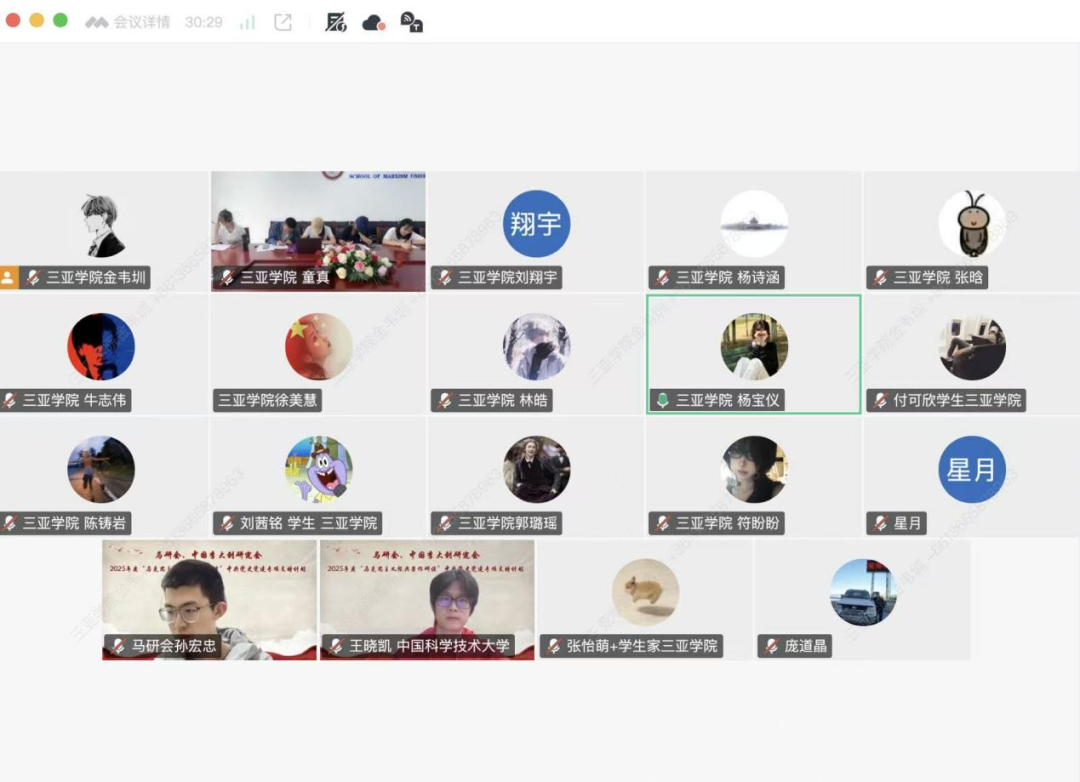Click the 30:29 meeting timer
This screenshot has height=782, width=1080.
pyautogui.click(x=203, y=22)
